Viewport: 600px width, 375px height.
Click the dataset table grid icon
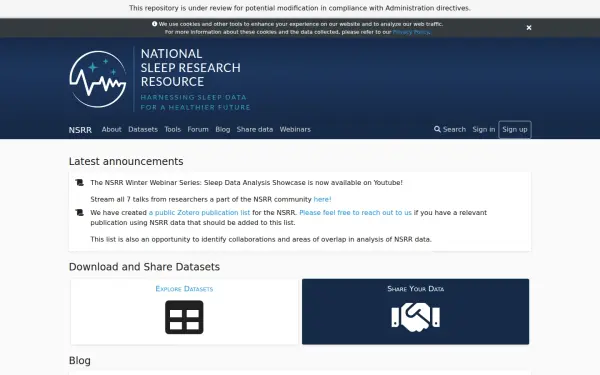[x=184, y=317]
